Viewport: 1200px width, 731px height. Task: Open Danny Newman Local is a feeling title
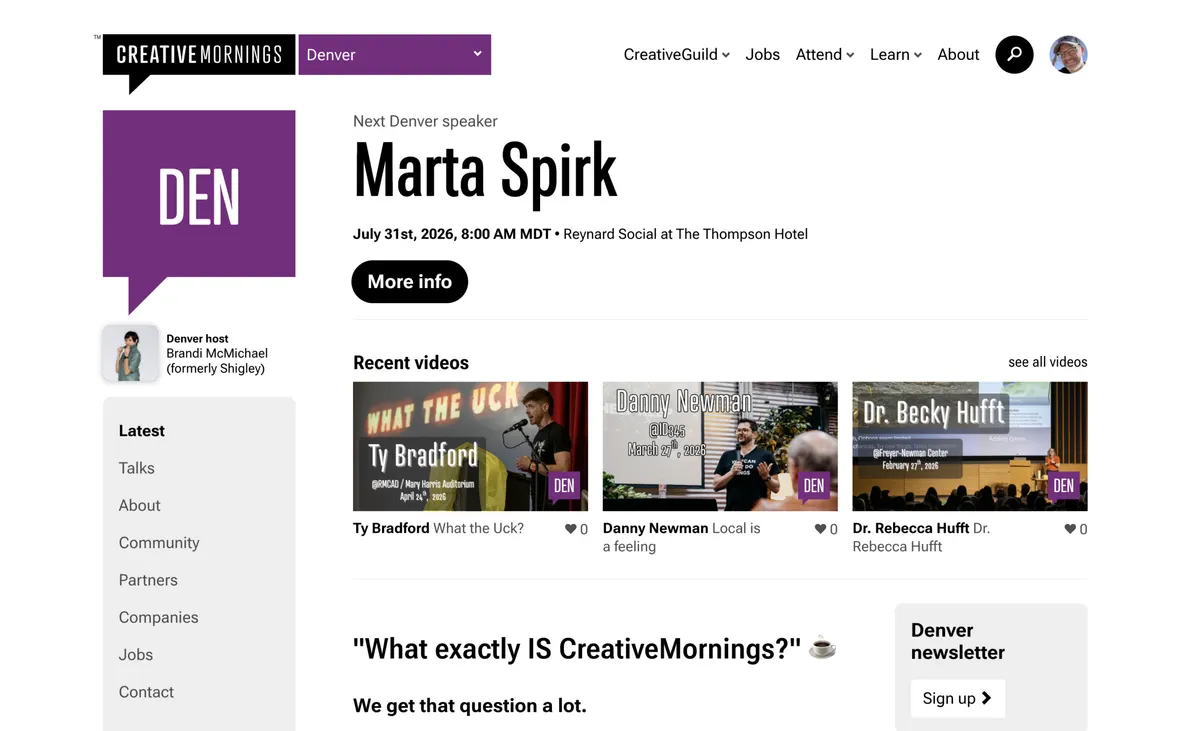(x=682, y=537)
